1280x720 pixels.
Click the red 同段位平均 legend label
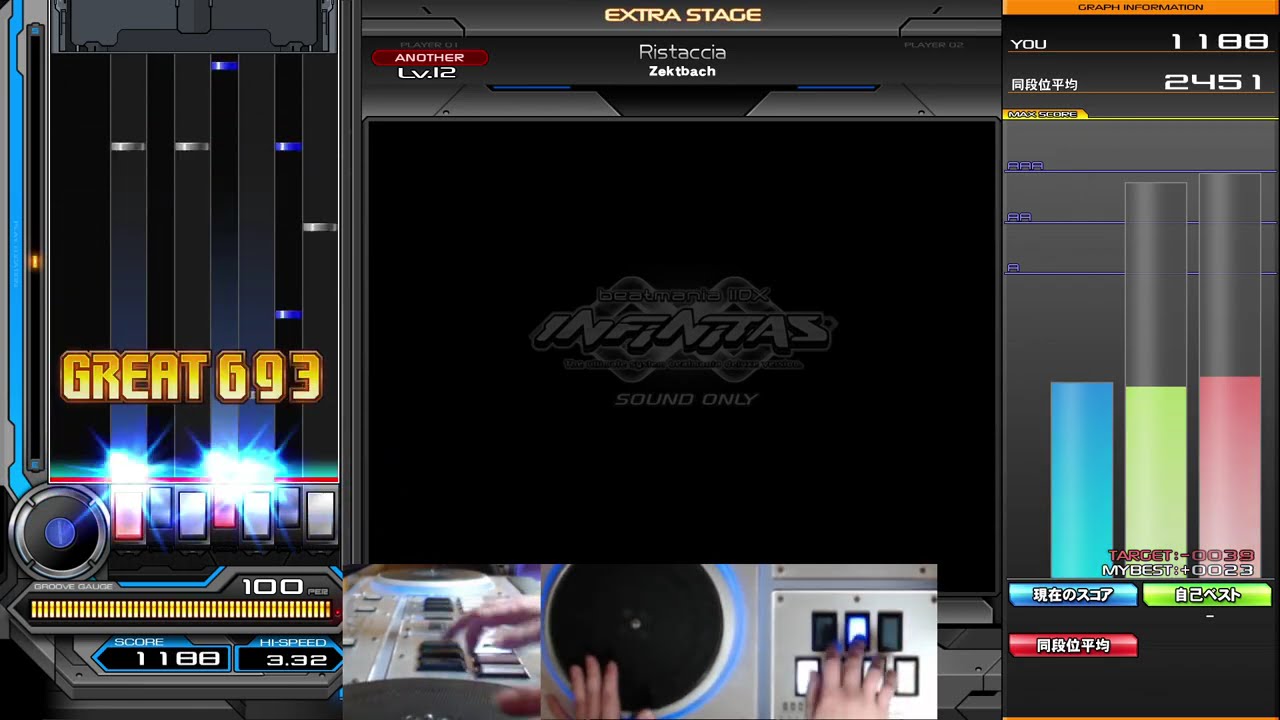coord(1073,646)
